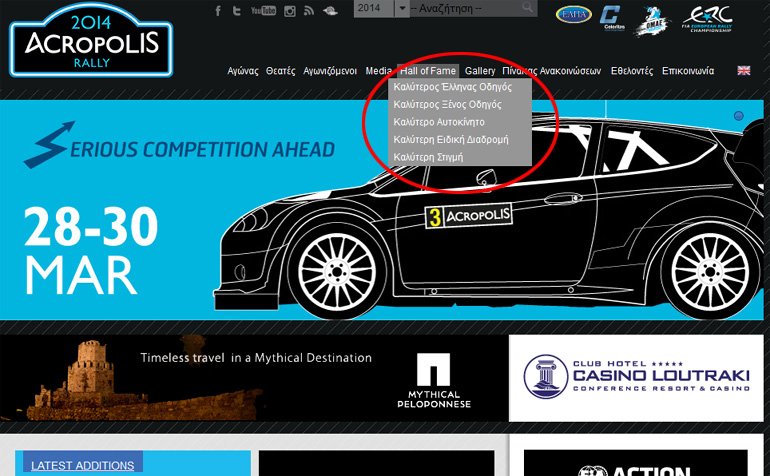Open the Instagram icon in header
This screenshot has width=770, height=476.
tap(290, 11)
